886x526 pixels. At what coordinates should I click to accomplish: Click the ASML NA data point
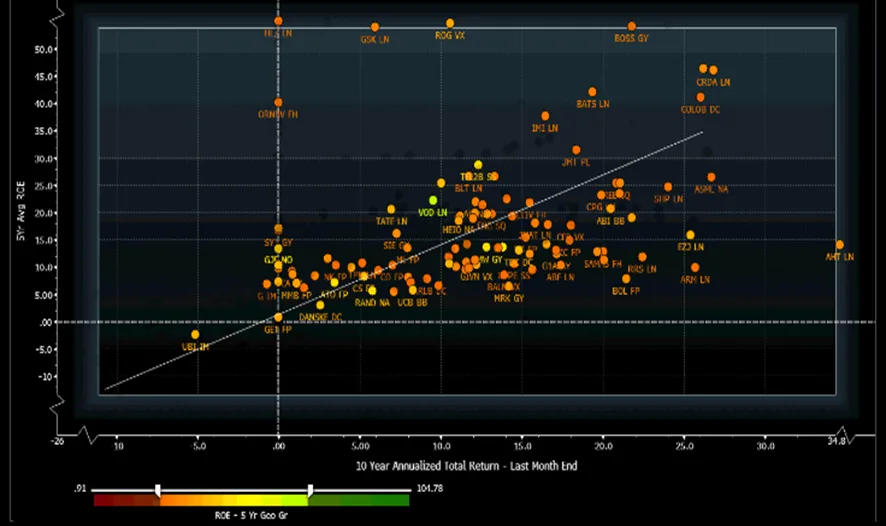tap(711, 177)
